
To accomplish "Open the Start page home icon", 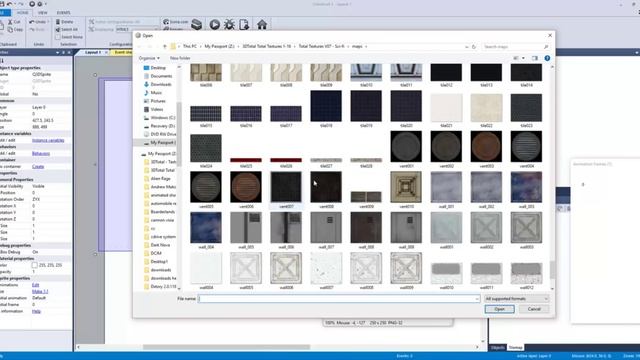I will (x=262, y=24).
